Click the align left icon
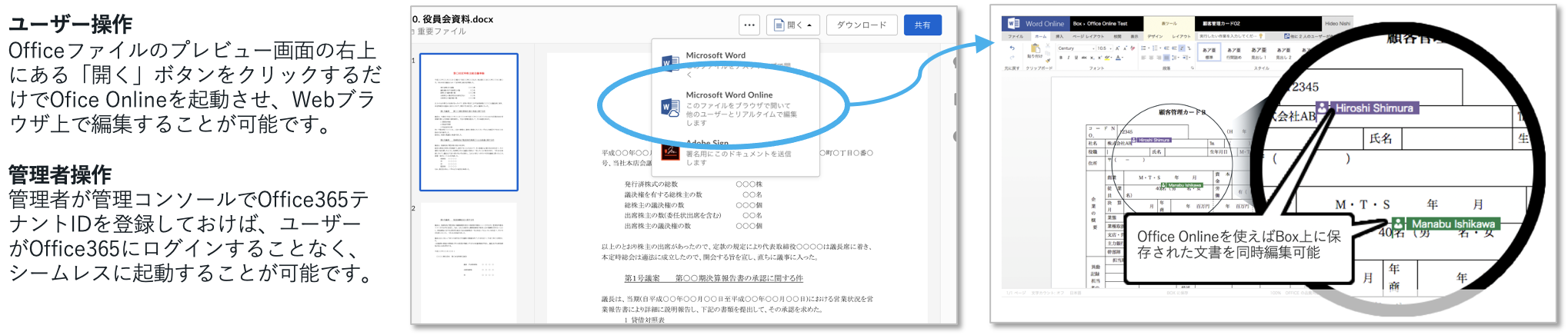Viewport: 1568px width, 335px height. [x=1143, y=58]
